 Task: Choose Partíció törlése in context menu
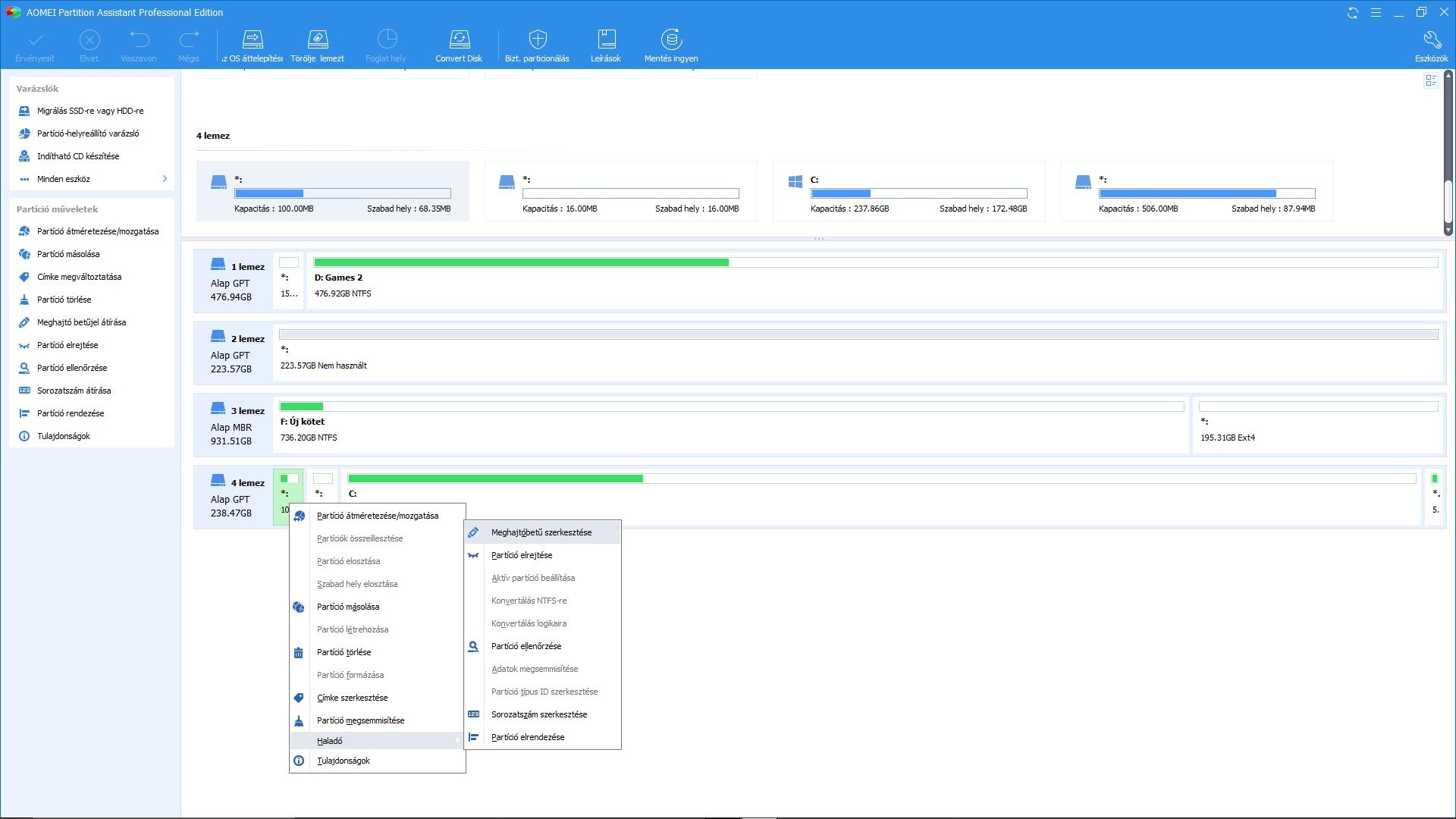pos(378,652)
